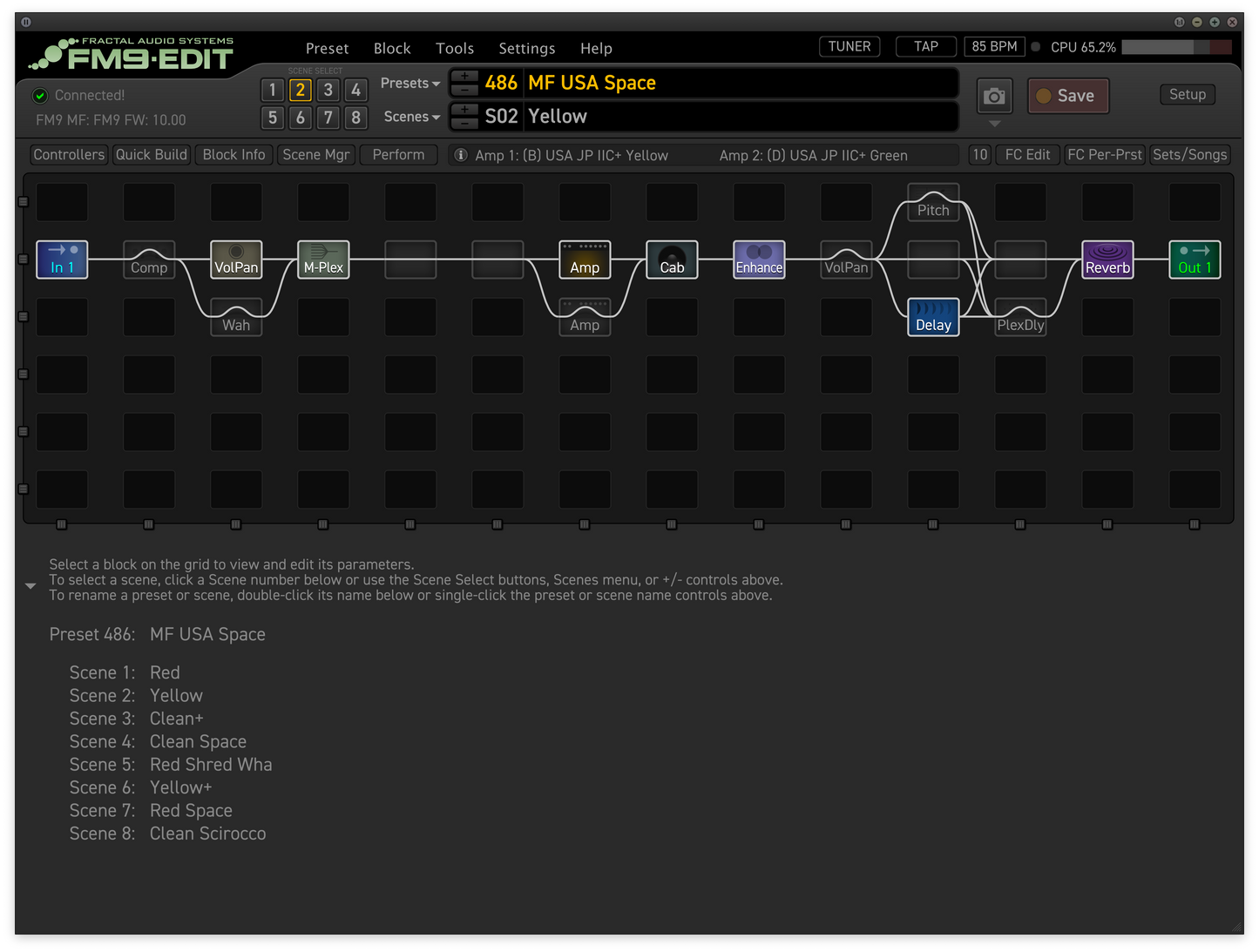Screen dimensions: 1259x952
Task: Click the amp info icon in the toolbar
Action: pos(460,154)
